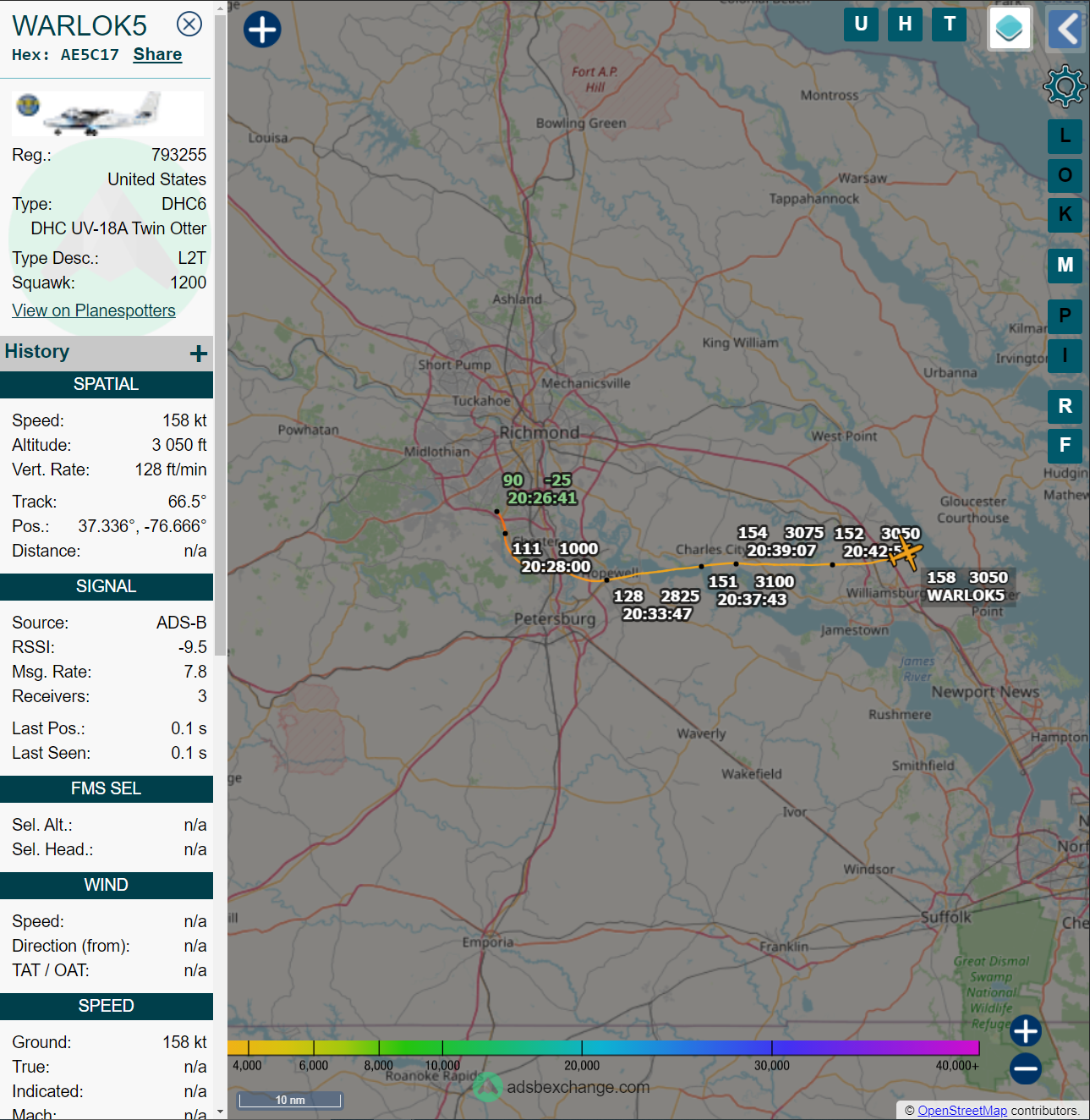Click the sidebar vertical scrollbar
Viewport: 1090px width, 1120px height.
(221, 334)
